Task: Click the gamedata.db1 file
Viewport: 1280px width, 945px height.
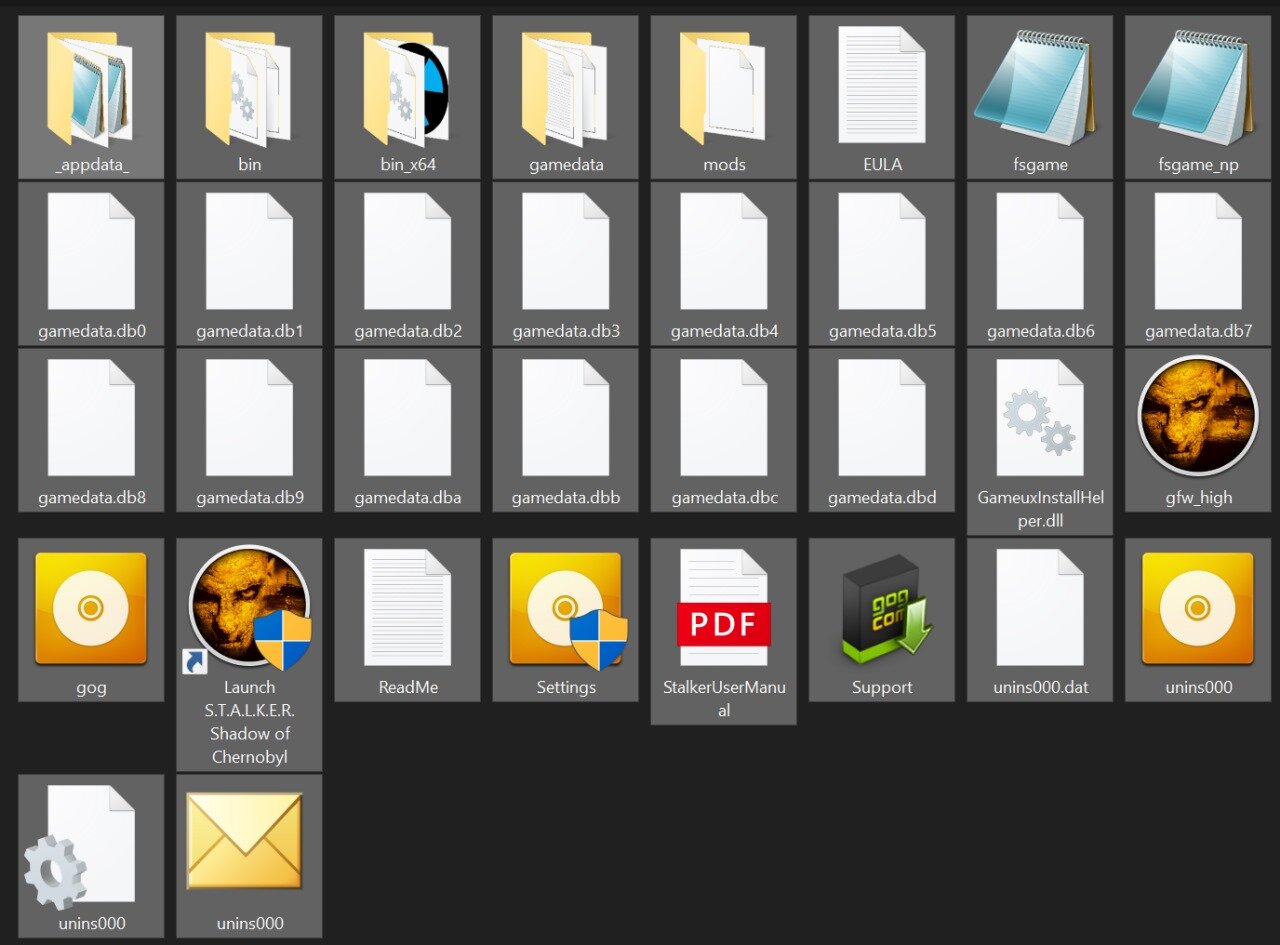Action: pyautogui.click(x=249, y=263)
